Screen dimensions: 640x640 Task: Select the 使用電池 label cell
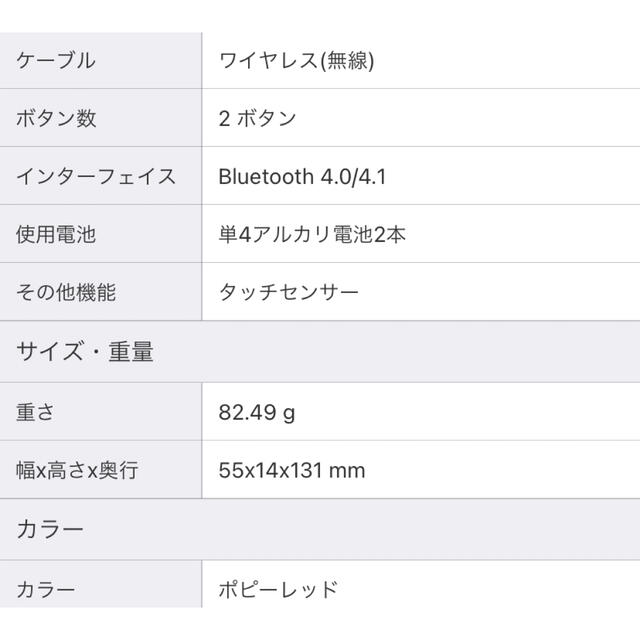tap(100, 234)
